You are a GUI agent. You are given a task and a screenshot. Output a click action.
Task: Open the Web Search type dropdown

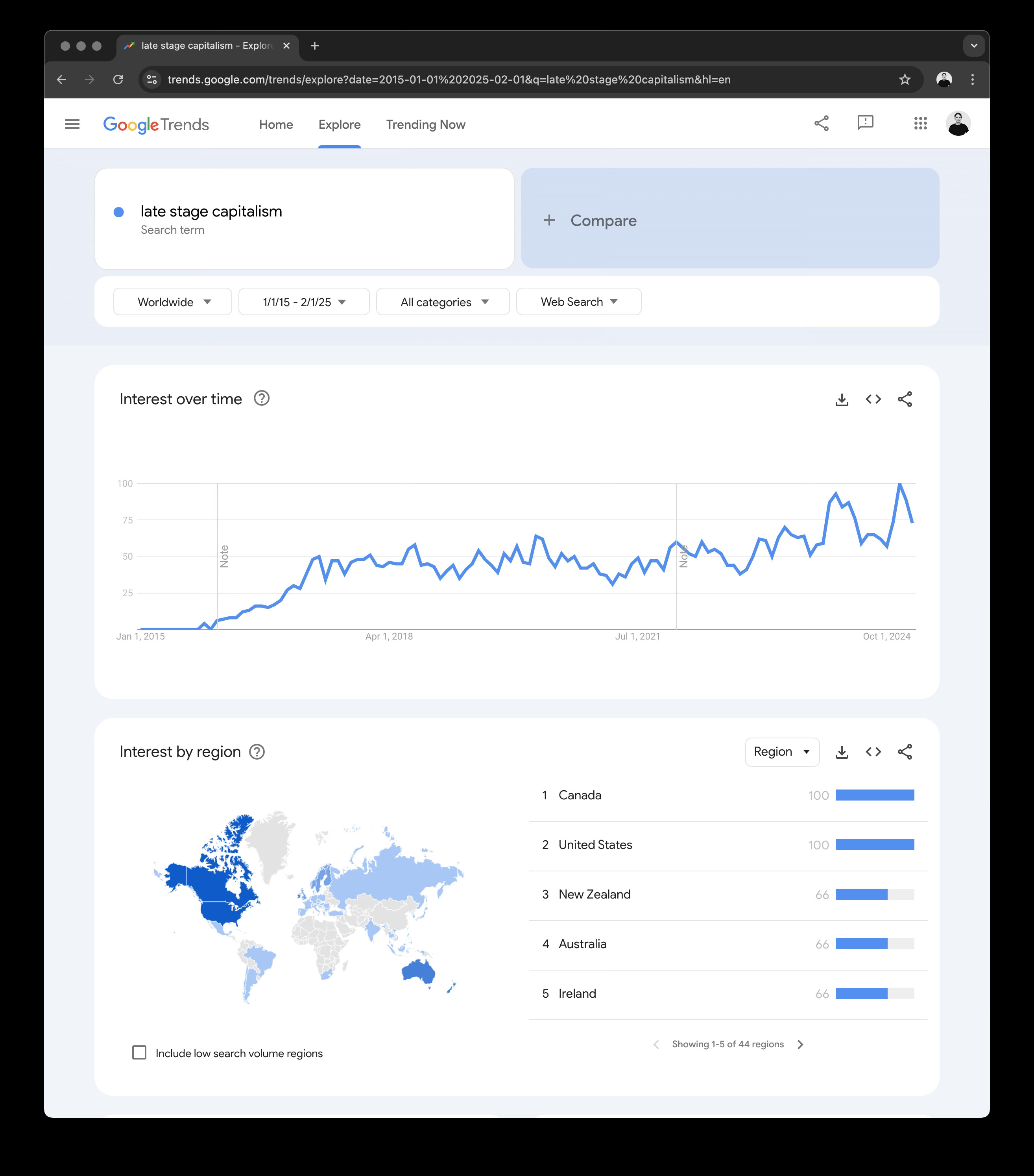578,302
